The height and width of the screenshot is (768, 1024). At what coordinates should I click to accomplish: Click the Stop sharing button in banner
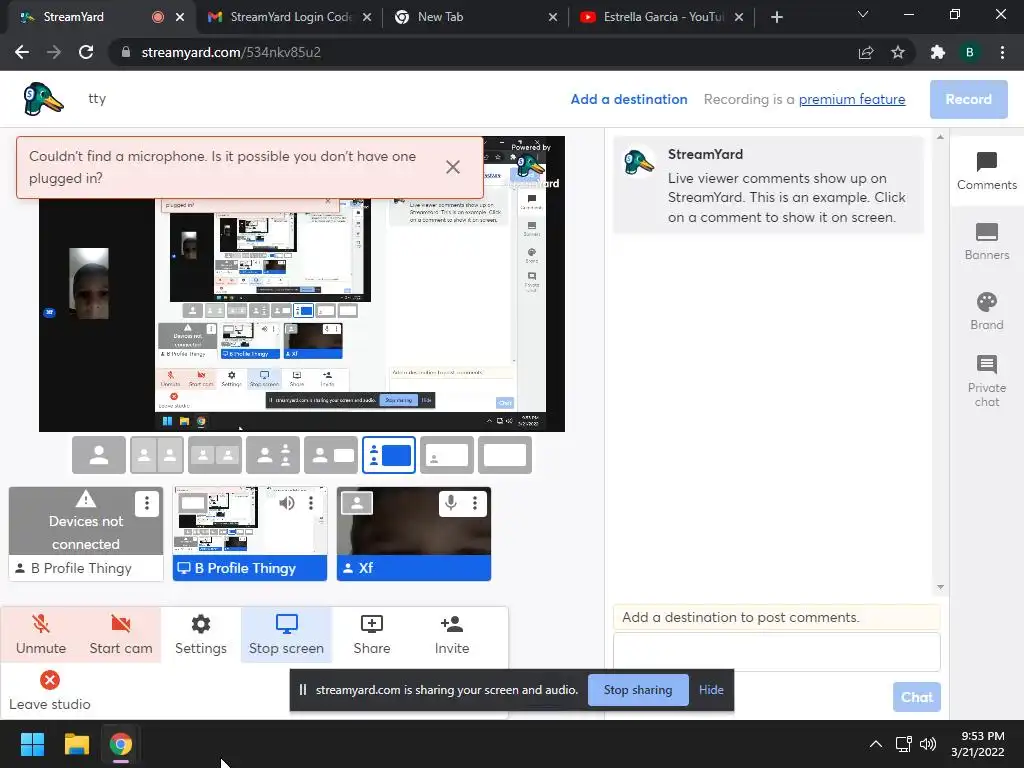(x=638, y=690)
